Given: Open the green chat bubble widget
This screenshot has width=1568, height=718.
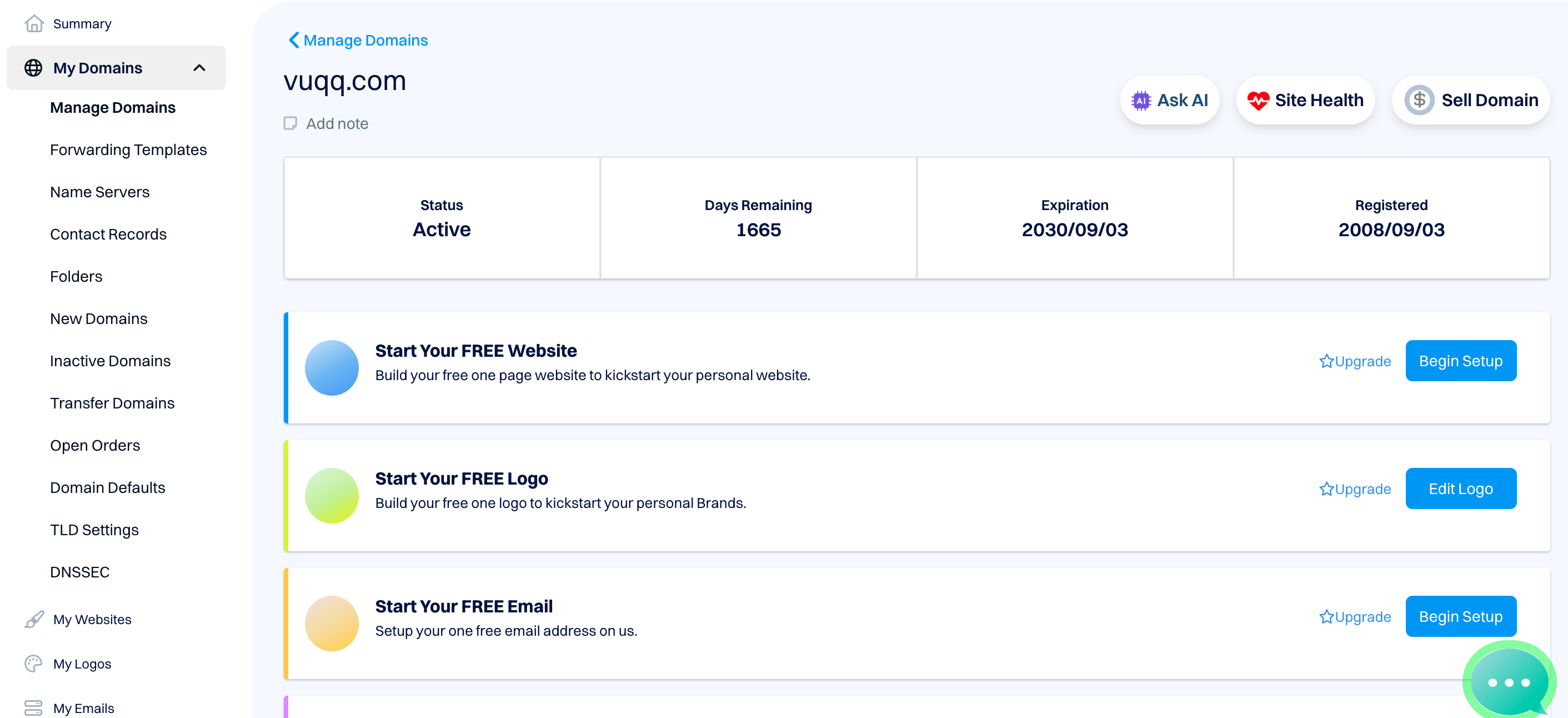Looking at the screenshot, I should (1509, 682).
